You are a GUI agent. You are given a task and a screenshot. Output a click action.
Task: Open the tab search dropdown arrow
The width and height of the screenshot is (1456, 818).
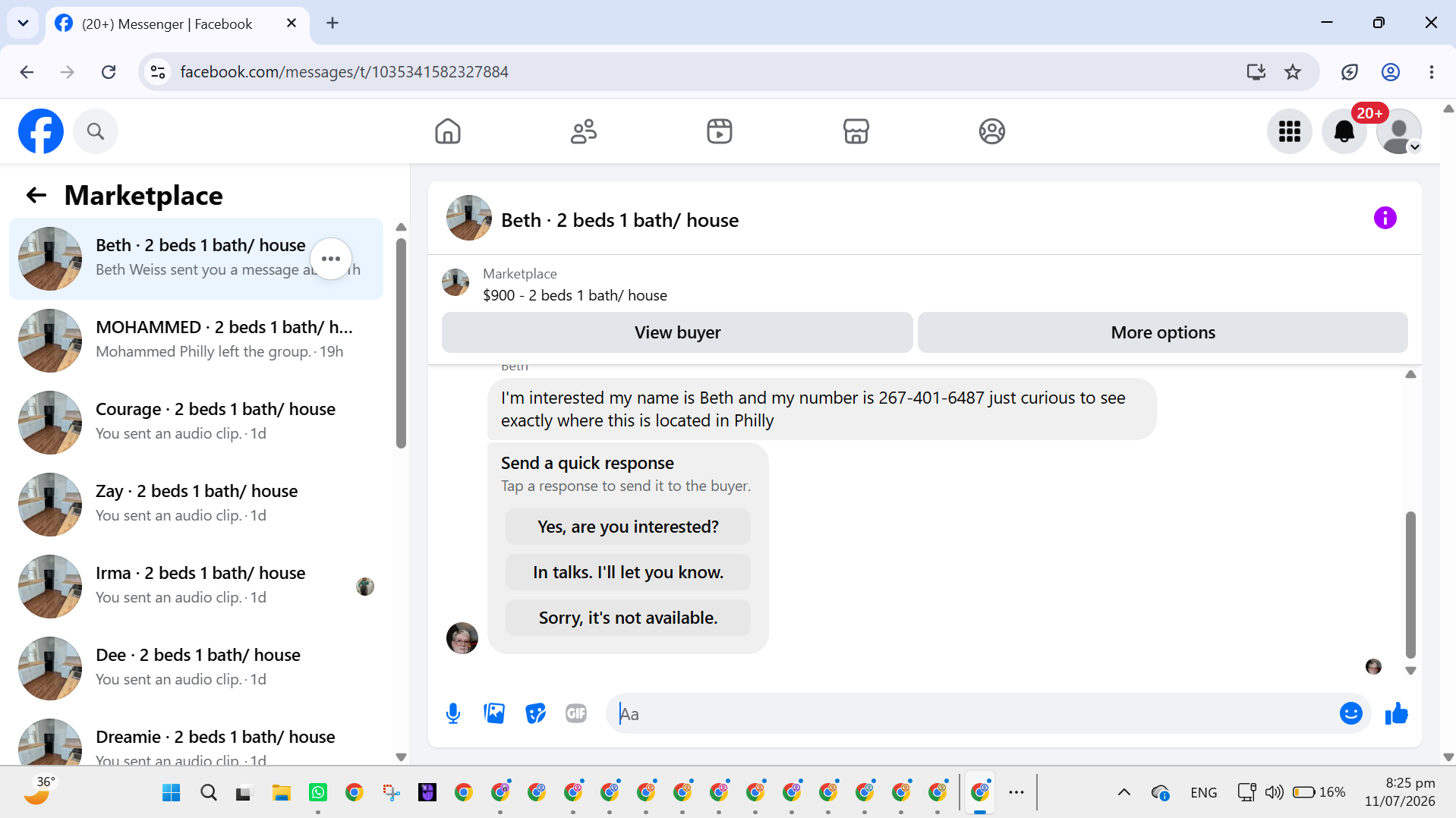click(23, 24)
